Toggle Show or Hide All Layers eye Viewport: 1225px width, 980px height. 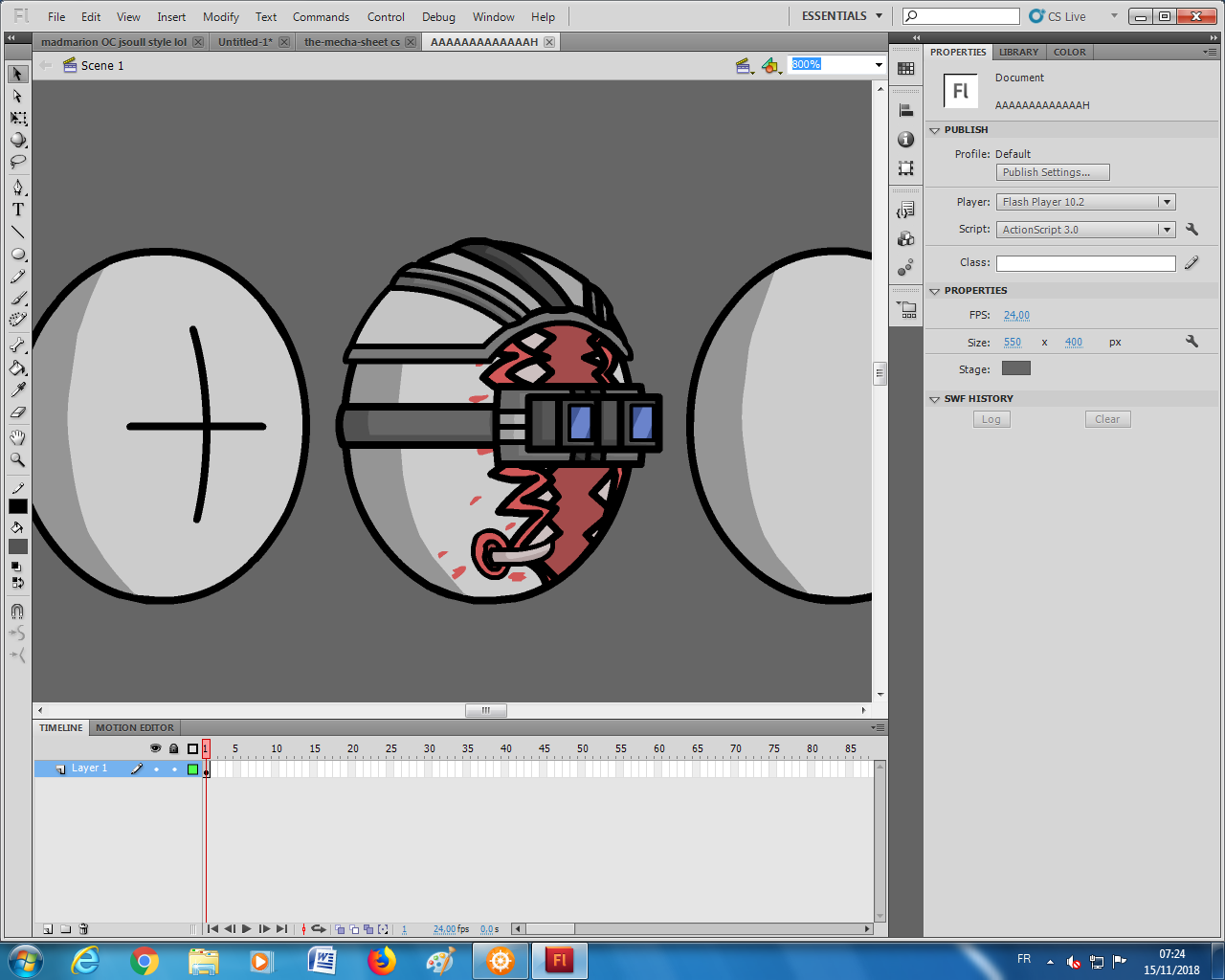155,748
